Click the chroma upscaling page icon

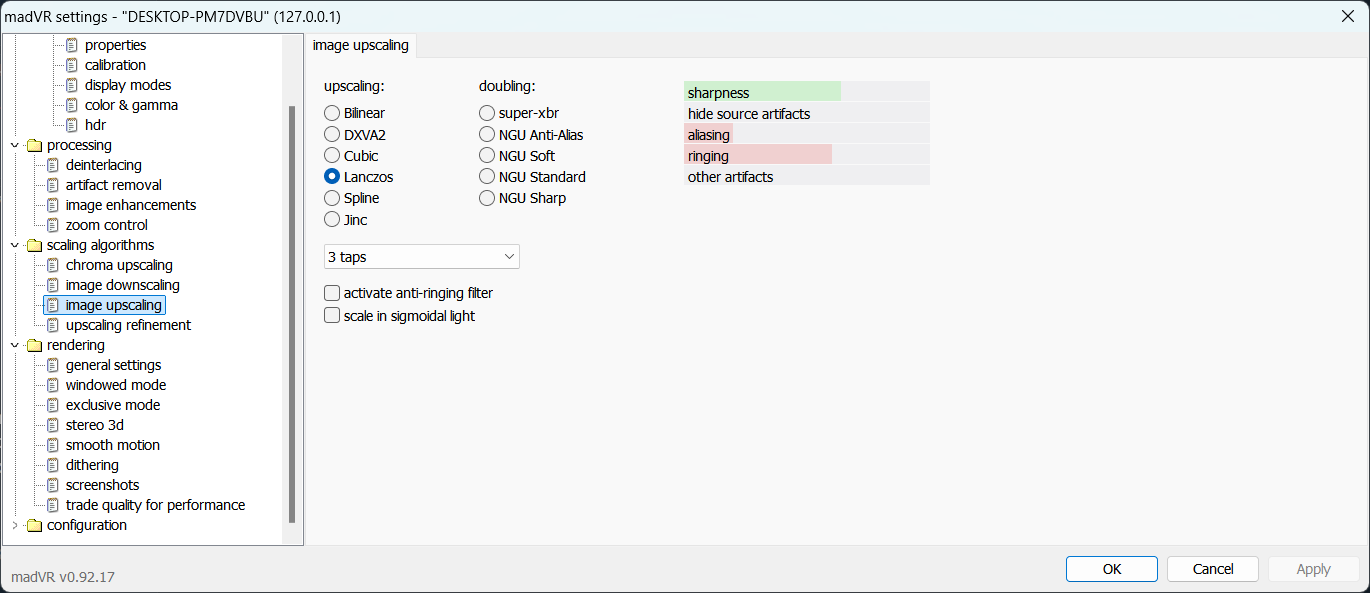tap(53, 265)
